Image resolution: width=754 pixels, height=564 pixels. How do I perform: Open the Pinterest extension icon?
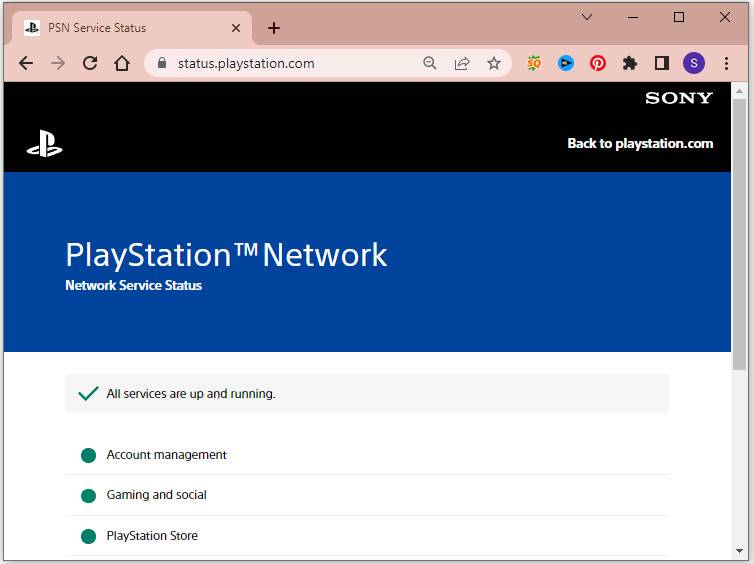point(598,63)
